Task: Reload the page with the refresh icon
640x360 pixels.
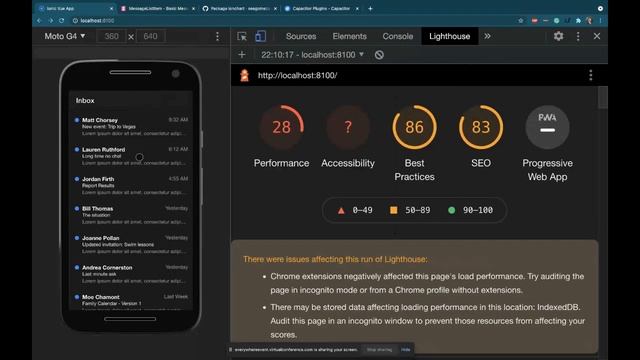Action: coord(61,20)
